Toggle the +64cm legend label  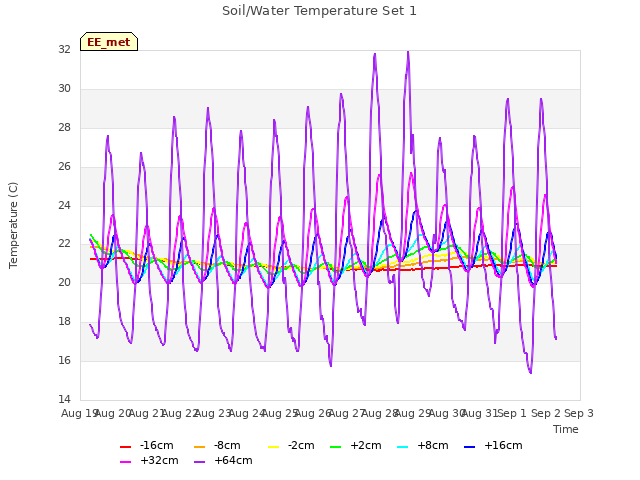[233, 460]
